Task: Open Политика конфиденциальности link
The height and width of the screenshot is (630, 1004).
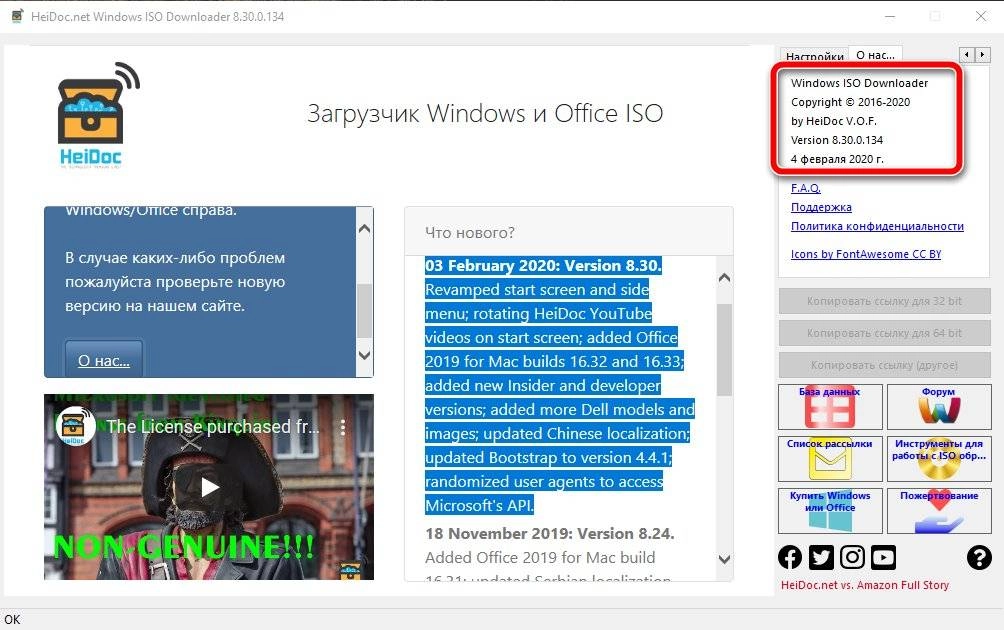Action: click(x=877, y=226)
